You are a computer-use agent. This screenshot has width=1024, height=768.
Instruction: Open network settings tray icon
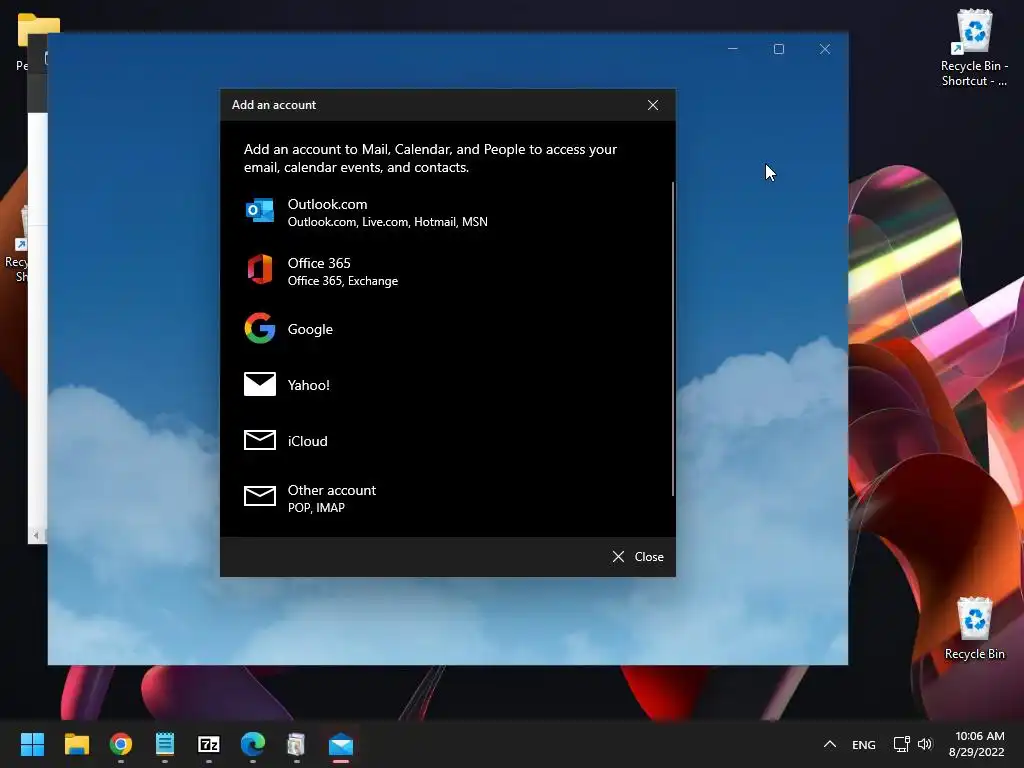[902, 744]
